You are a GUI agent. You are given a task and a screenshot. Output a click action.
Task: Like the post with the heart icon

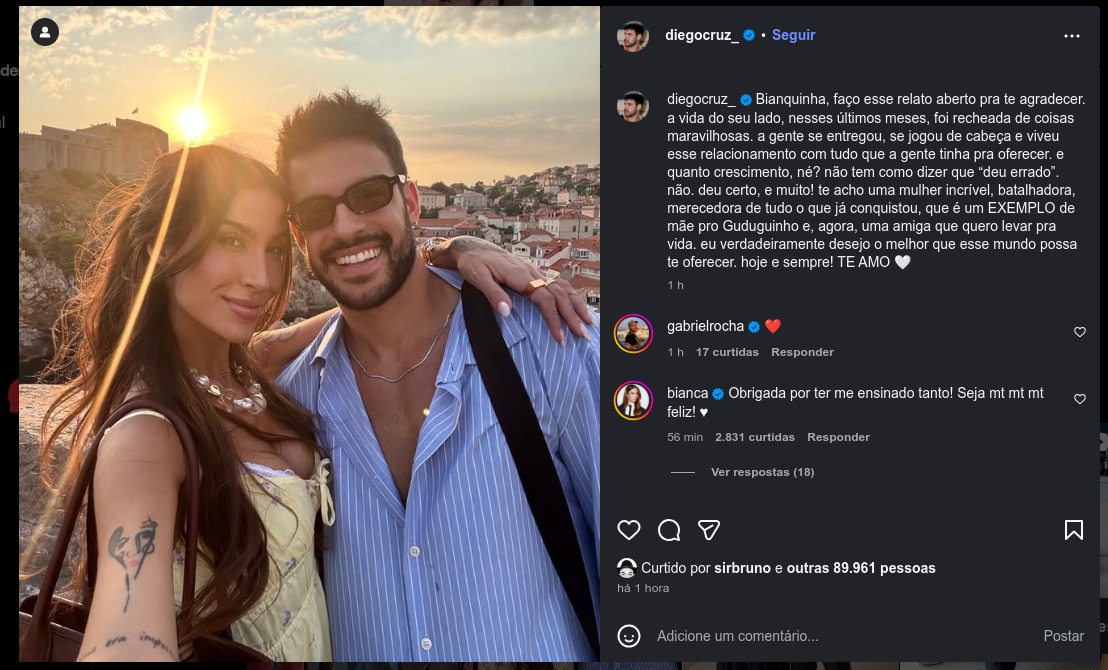(628, 530)
